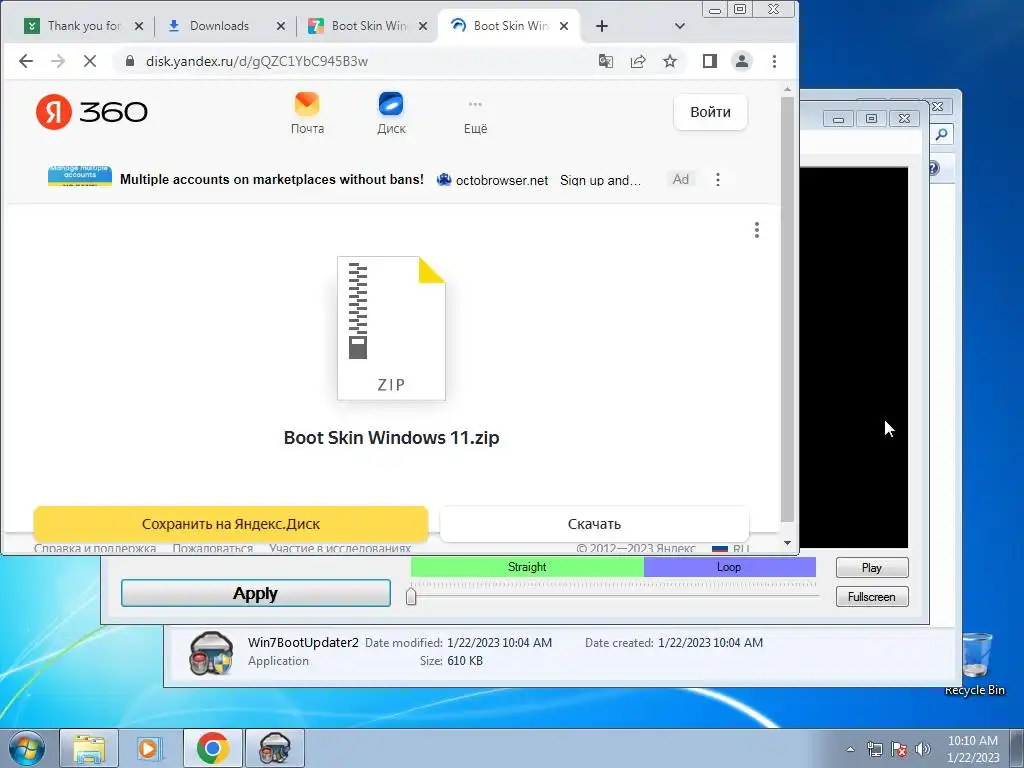
Task: Click the page vertical scrollbar
Action: coord(788,310)
